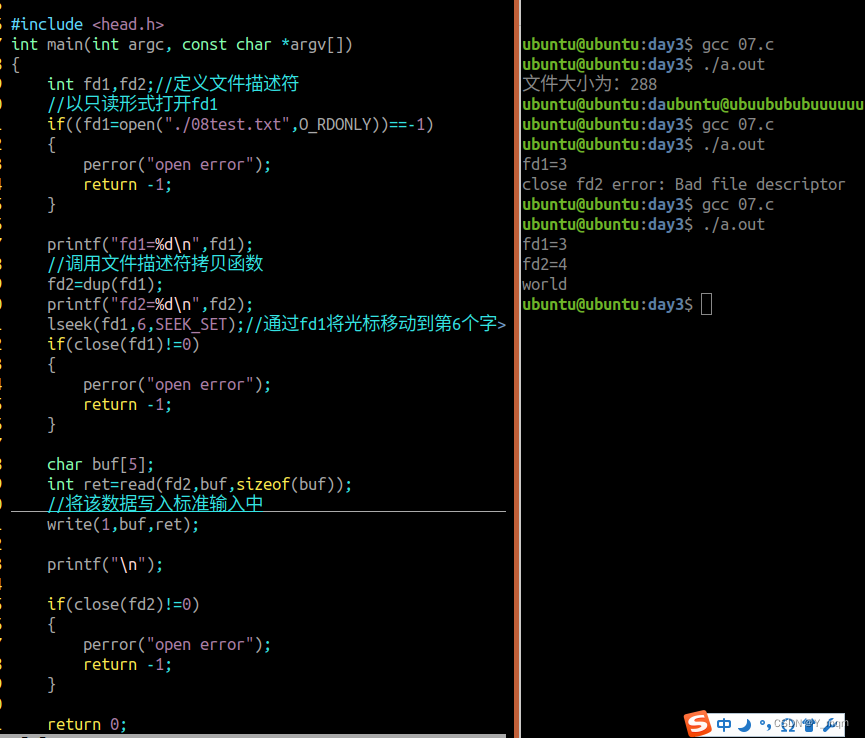Place the cursor on the #include <head.h> line
865x738 pixels.
coord(87,24)
